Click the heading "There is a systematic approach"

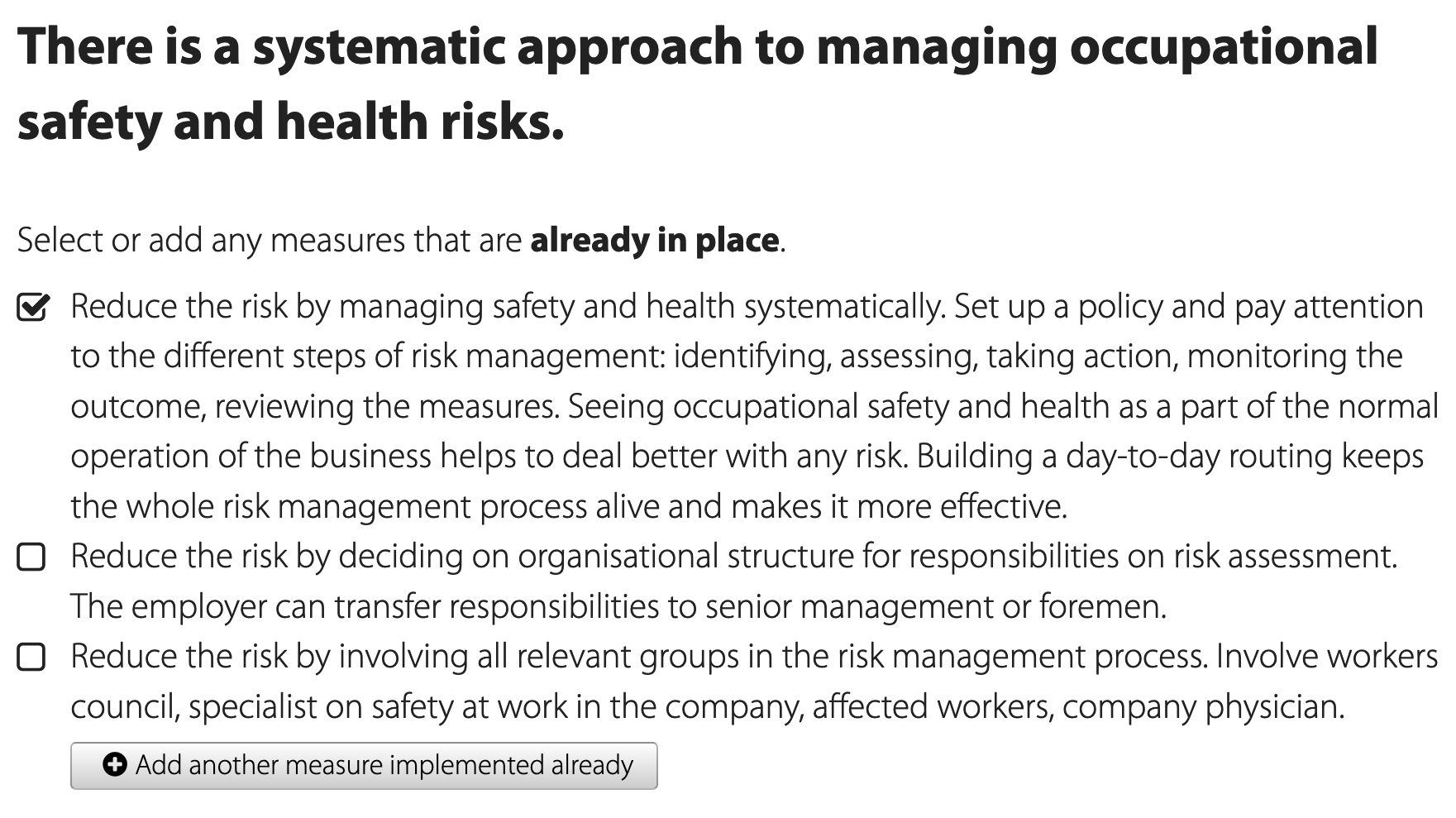(696, 46)
